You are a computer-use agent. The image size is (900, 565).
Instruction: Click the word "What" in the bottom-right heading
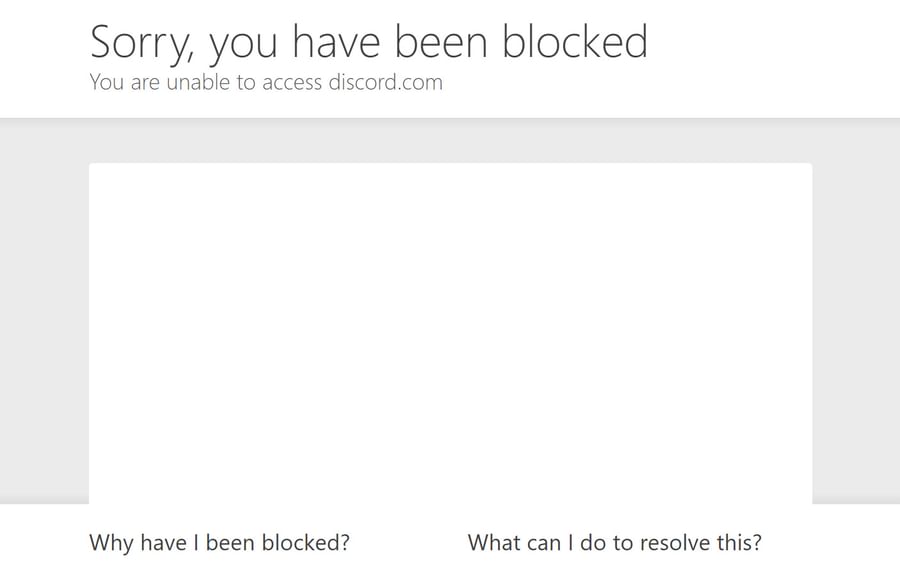(493, 543)
